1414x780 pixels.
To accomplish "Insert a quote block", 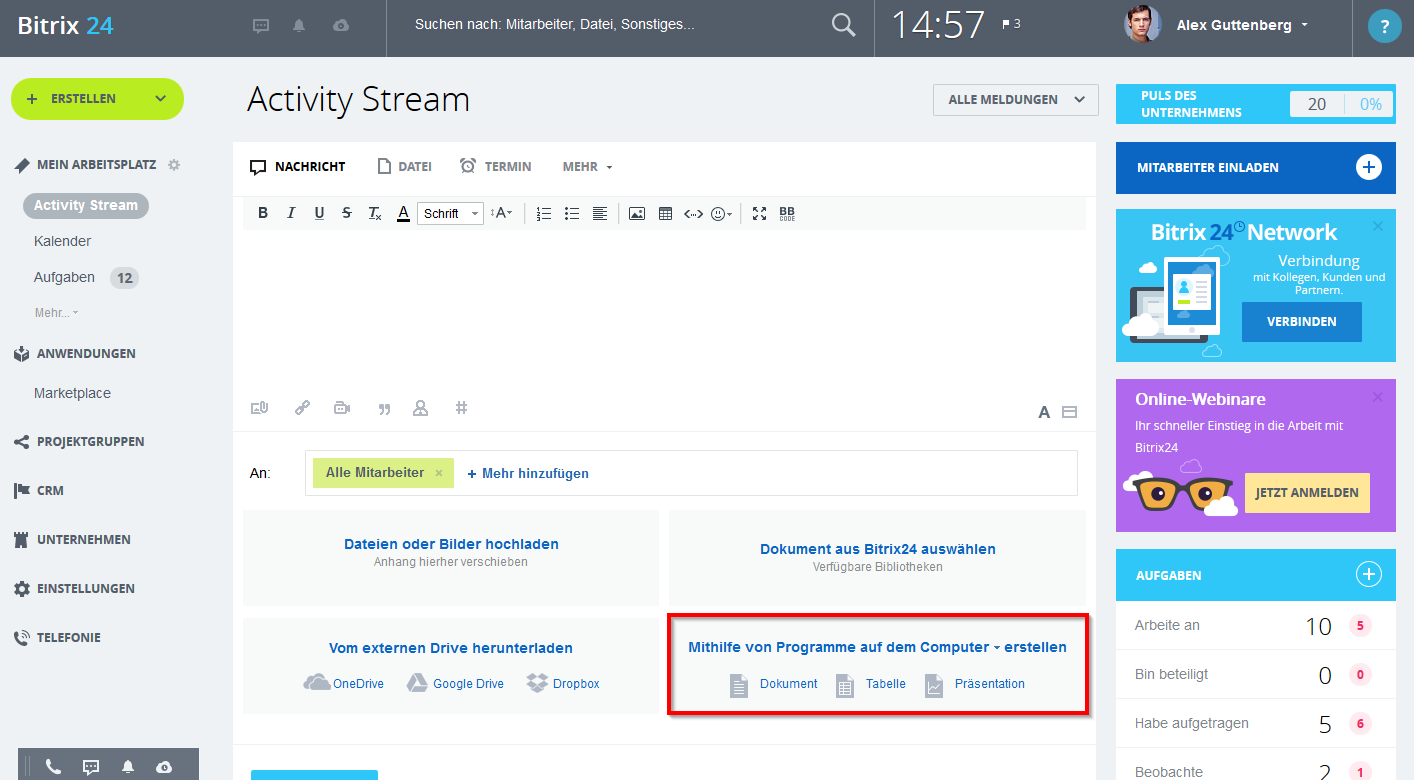I will pos(384,407).
